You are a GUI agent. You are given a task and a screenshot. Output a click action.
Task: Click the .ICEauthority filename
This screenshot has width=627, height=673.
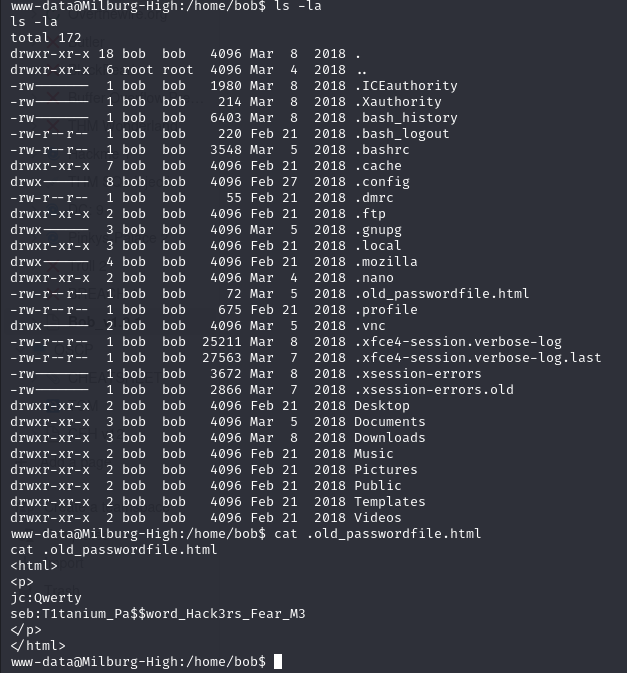(x=405, y=86)
